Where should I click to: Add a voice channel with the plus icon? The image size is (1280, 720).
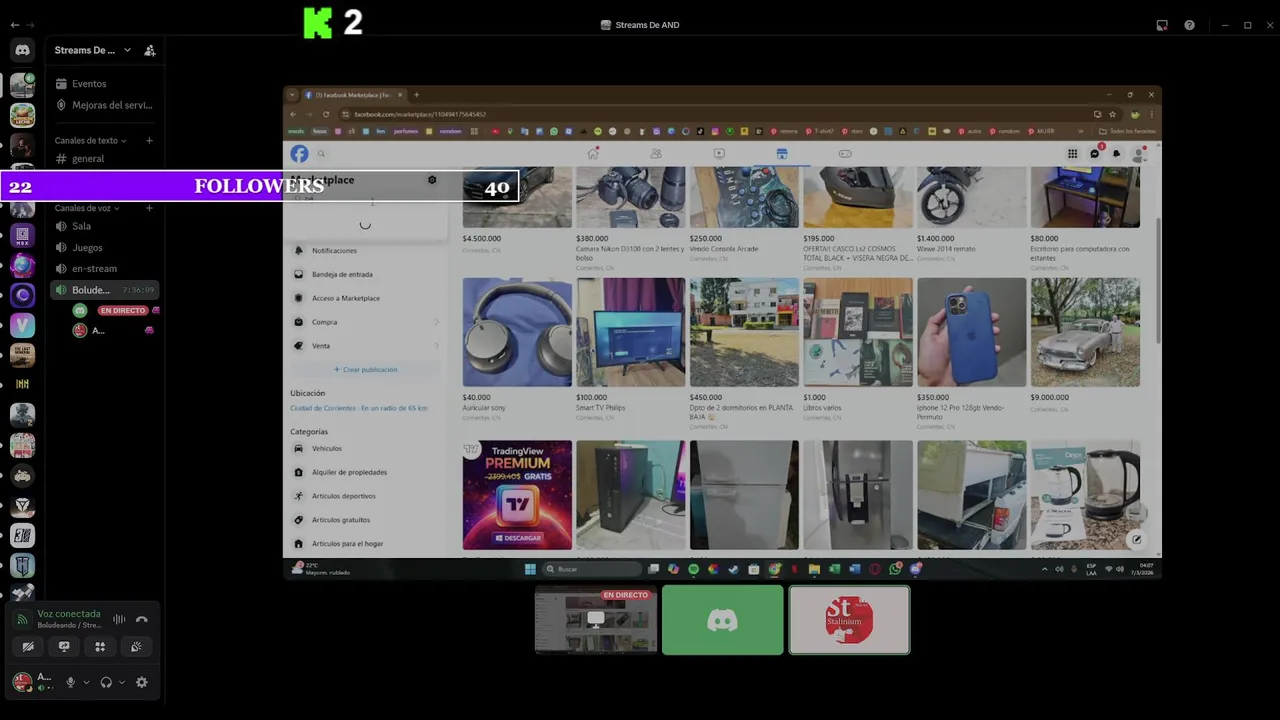point(149,208)
